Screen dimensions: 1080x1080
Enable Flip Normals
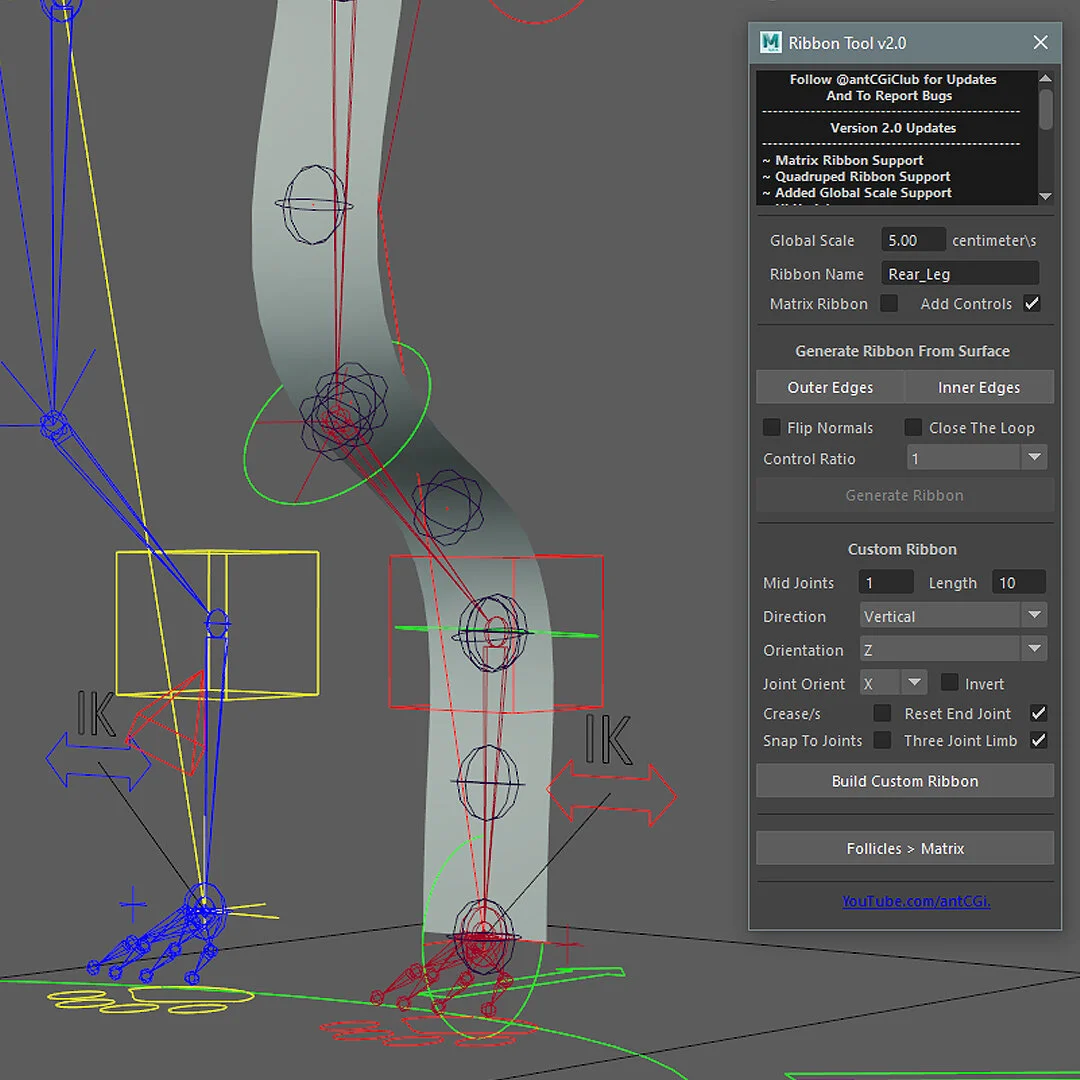click(x=771, y=427)
